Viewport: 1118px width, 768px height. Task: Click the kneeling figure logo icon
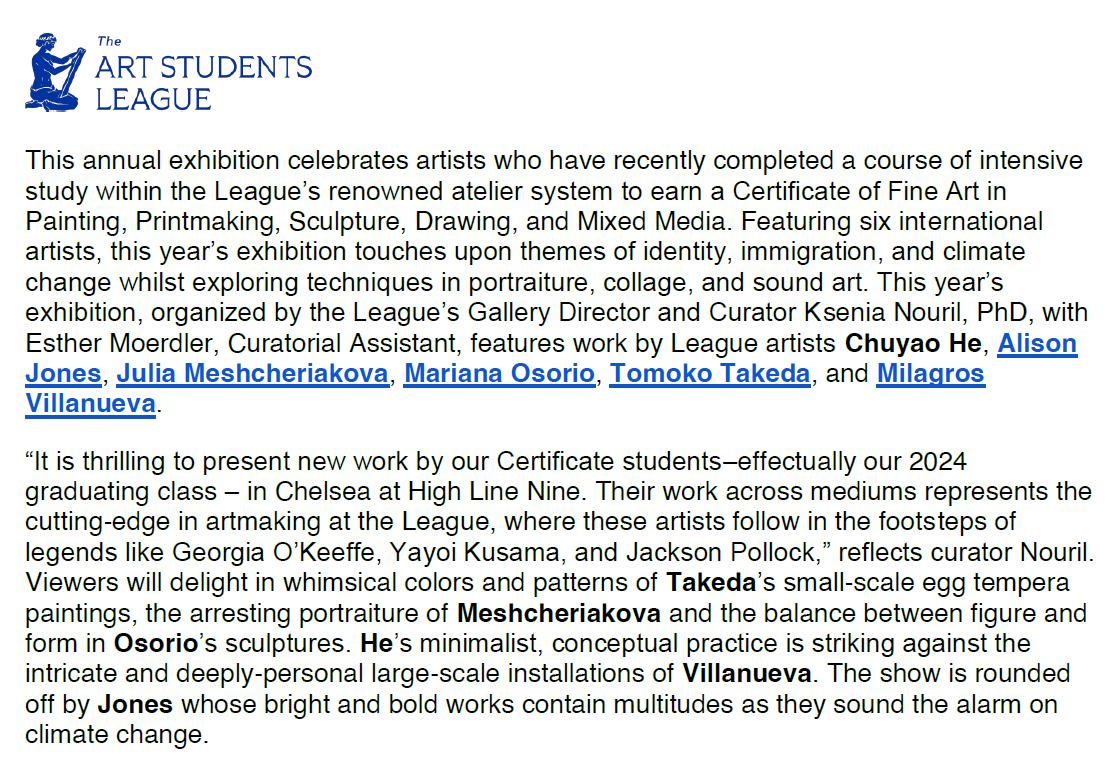[55, 72]
